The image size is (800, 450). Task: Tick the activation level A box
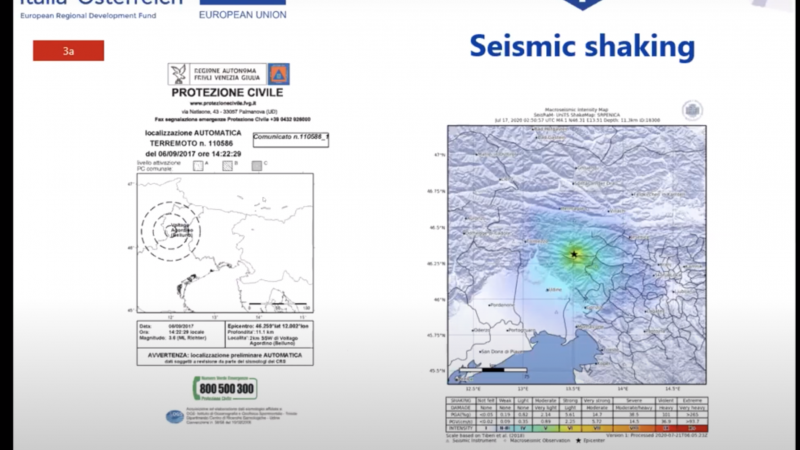pos(198,166)
